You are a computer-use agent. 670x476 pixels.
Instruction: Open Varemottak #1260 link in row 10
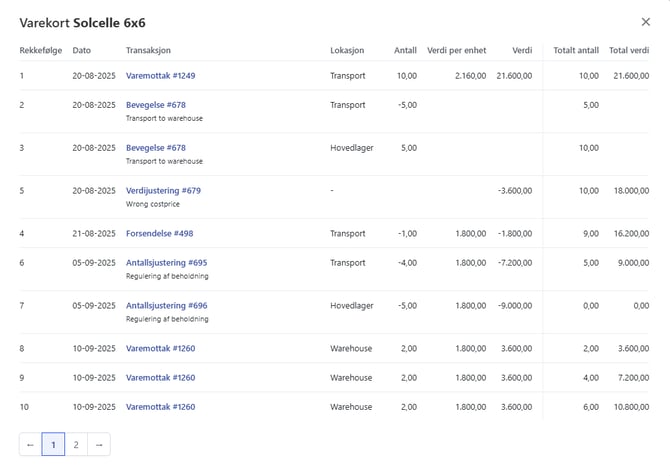point(160,407)
